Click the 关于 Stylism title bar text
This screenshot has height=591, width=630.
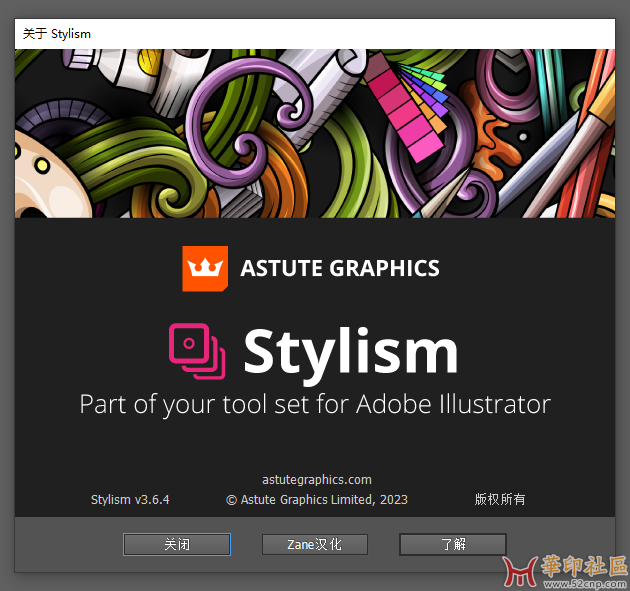click(x=57, y=34)
